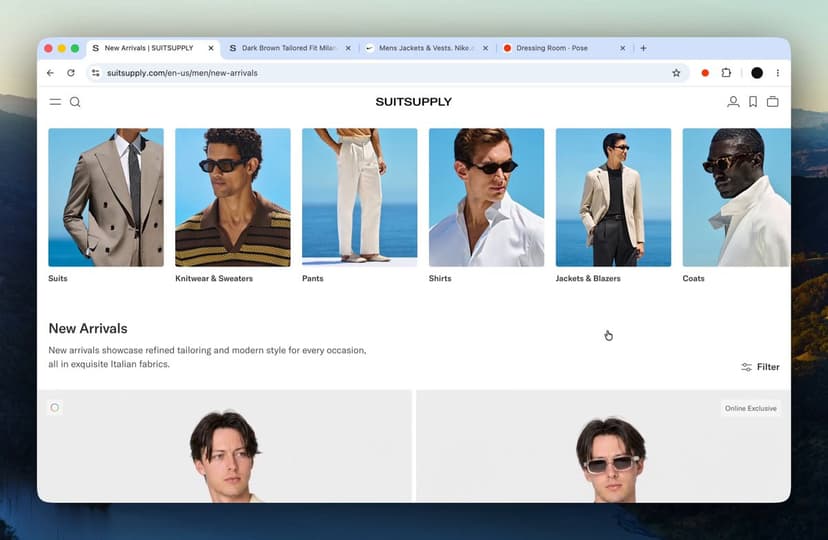Open the Suits category link
The height and width of the screenshot is (540, 828).
[58, 278]
